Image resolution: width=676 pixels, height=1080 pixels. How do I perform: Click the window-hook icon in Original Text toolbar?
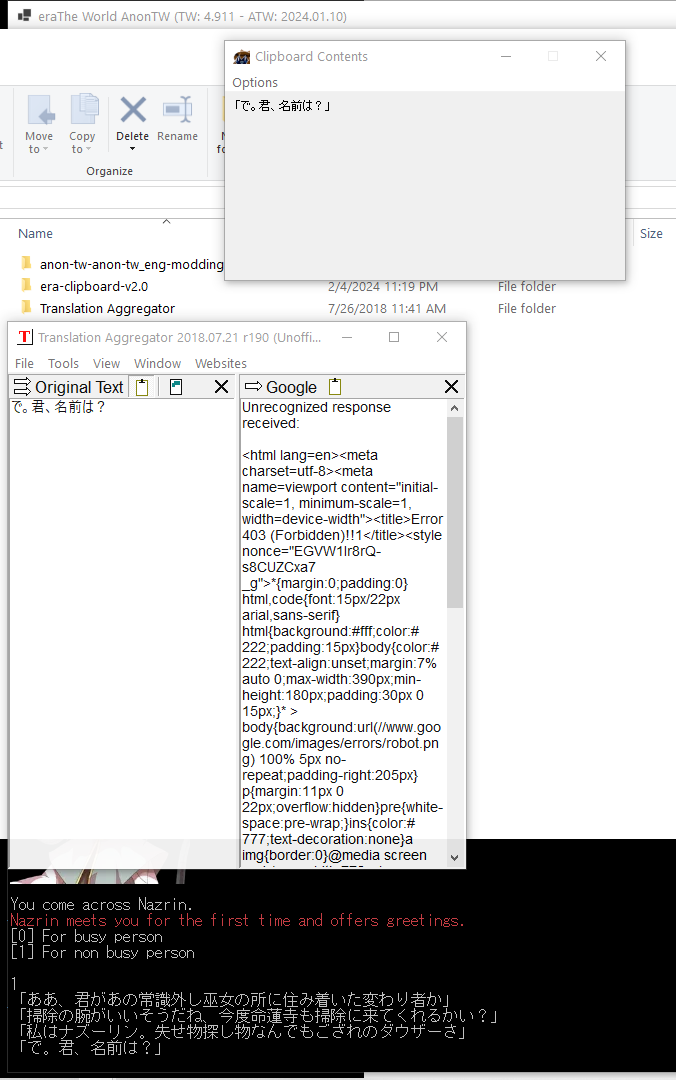(176, 387)
